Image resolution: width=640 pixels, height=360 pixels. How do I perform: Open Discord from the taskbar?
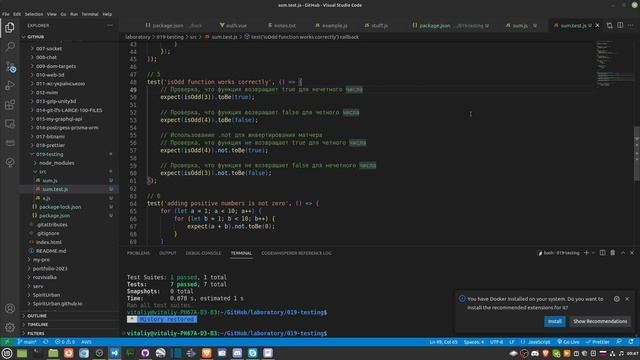(x=237, y=353)
